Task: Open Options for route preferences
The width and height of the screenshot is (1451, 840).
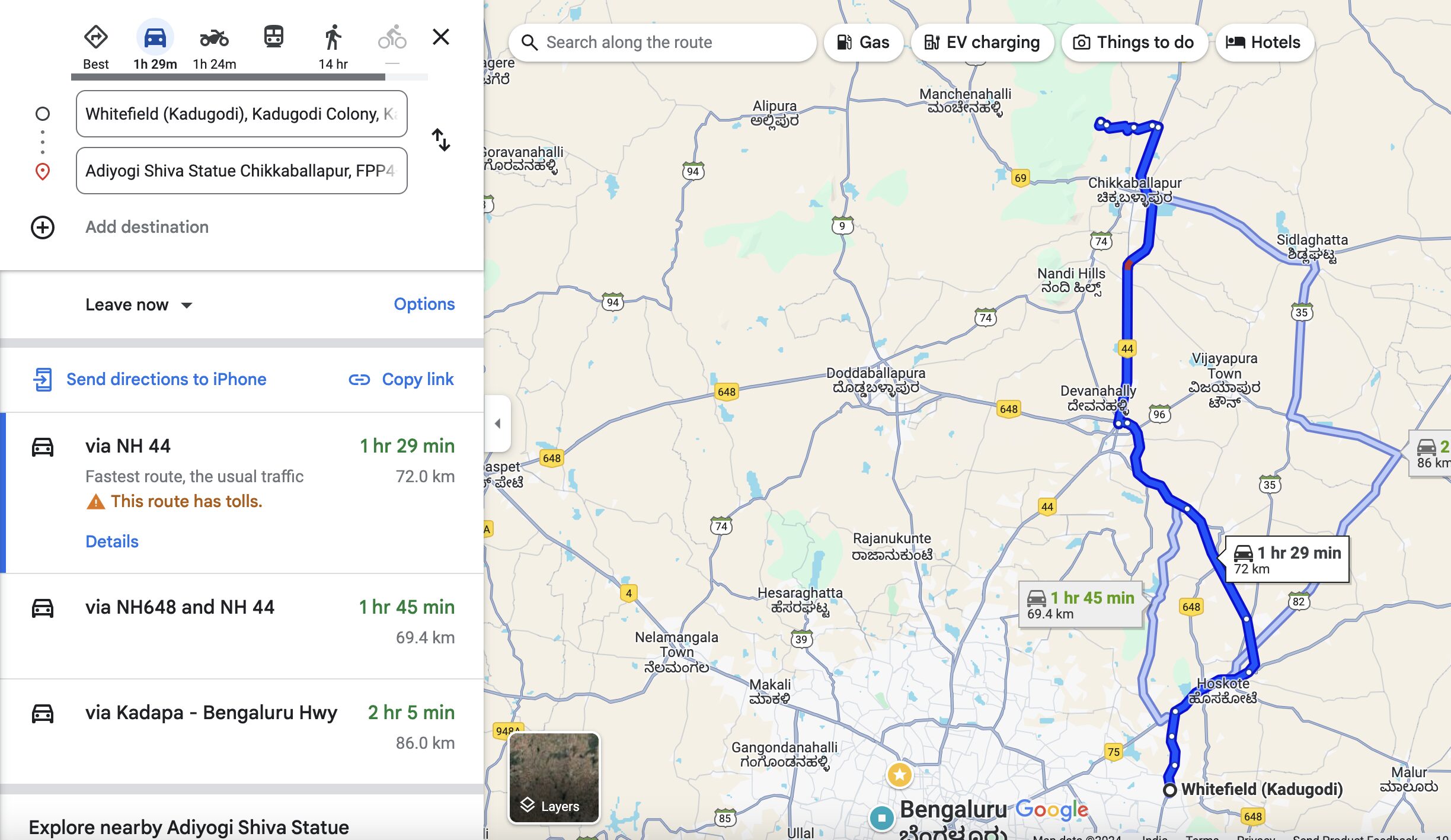Action: pos(424,304)
